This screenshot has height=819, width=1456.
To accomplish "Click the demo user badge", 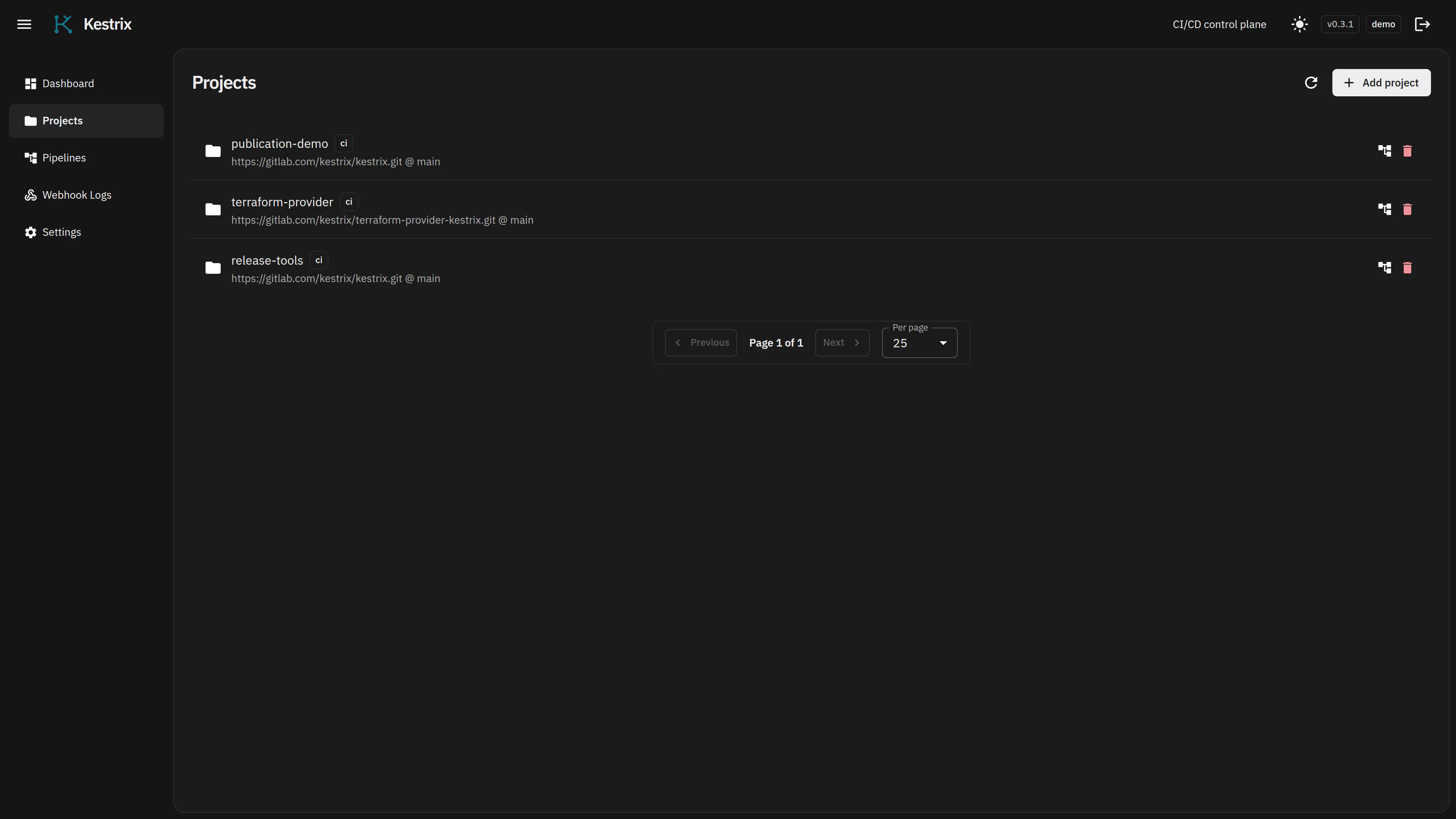I will 1383,24.
